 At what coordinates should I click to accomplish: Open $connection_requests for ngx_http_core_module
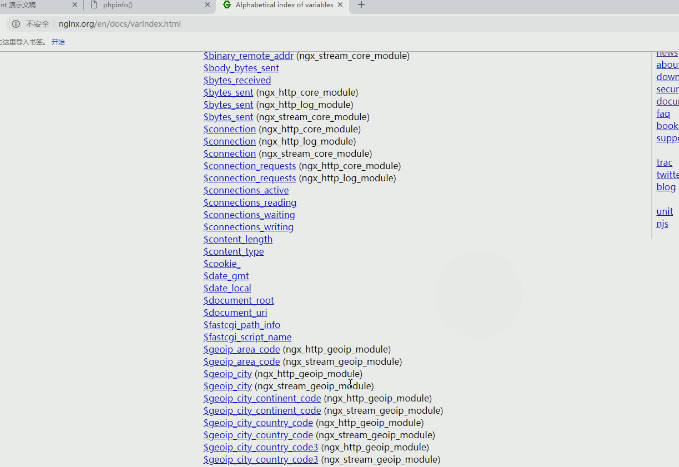249,165
